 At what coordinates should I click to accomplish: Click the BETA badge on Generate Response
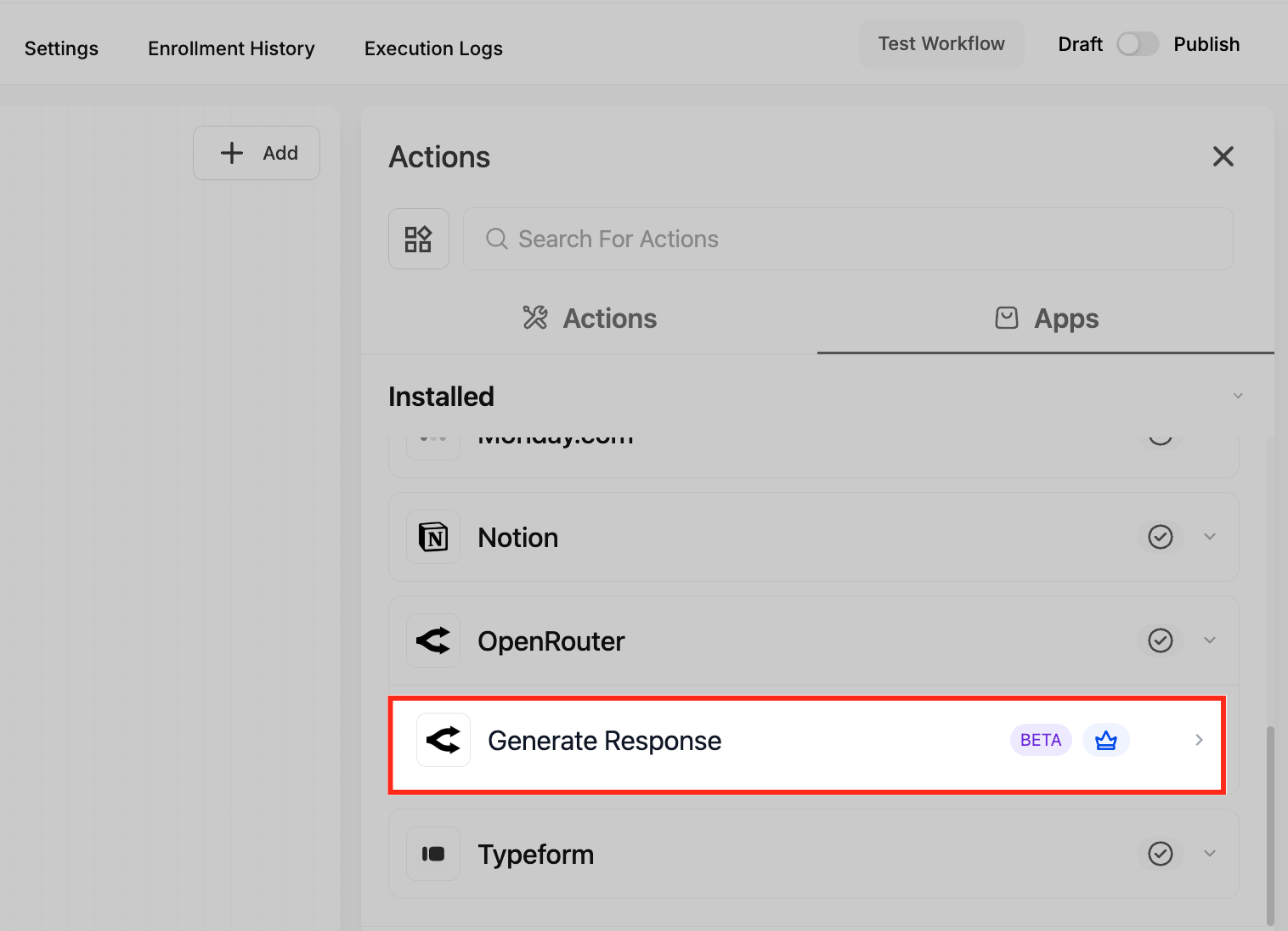coord(1041,740)
